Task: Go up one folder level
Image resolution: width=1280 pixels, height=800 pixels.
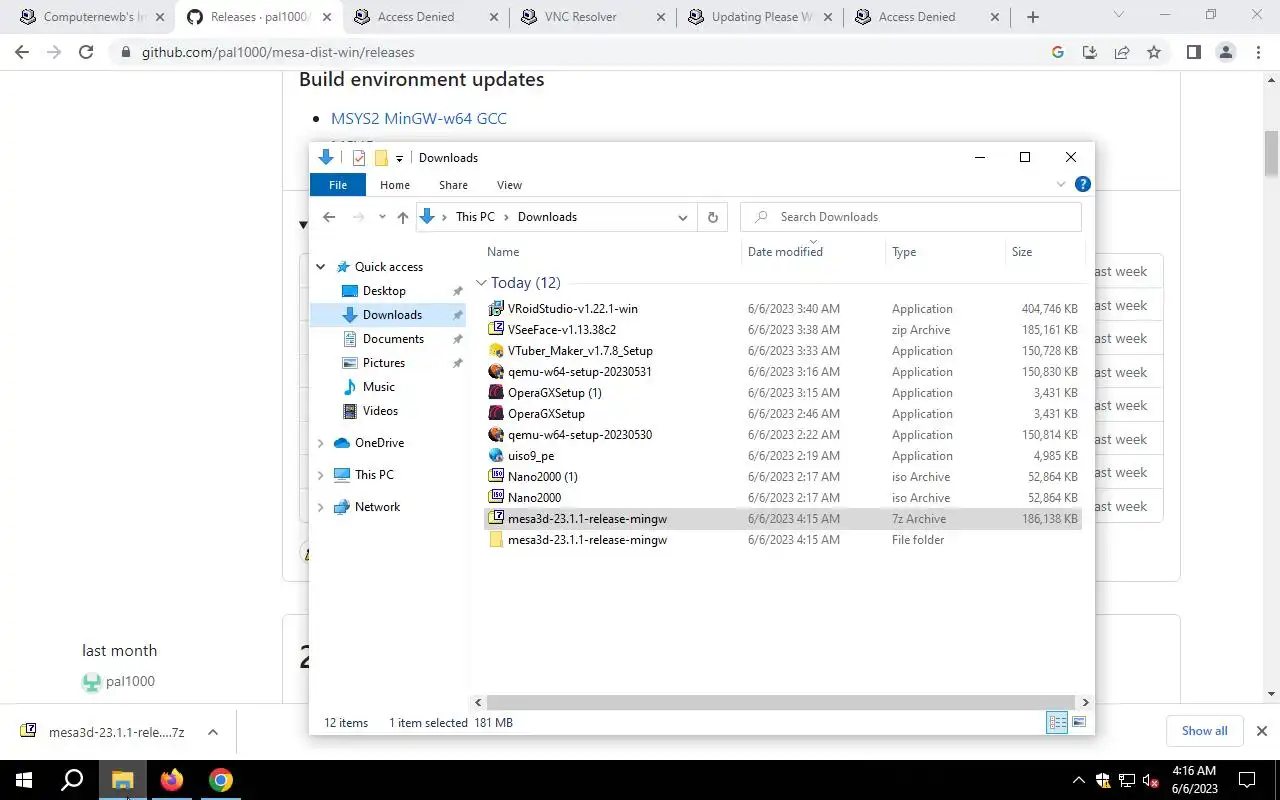Action: [x=402, y=217]
